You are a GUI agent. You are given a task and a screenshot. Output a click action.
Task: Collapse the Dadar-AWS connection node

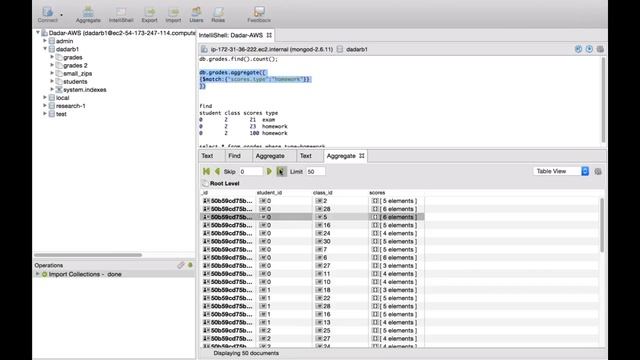coord(38,32)
